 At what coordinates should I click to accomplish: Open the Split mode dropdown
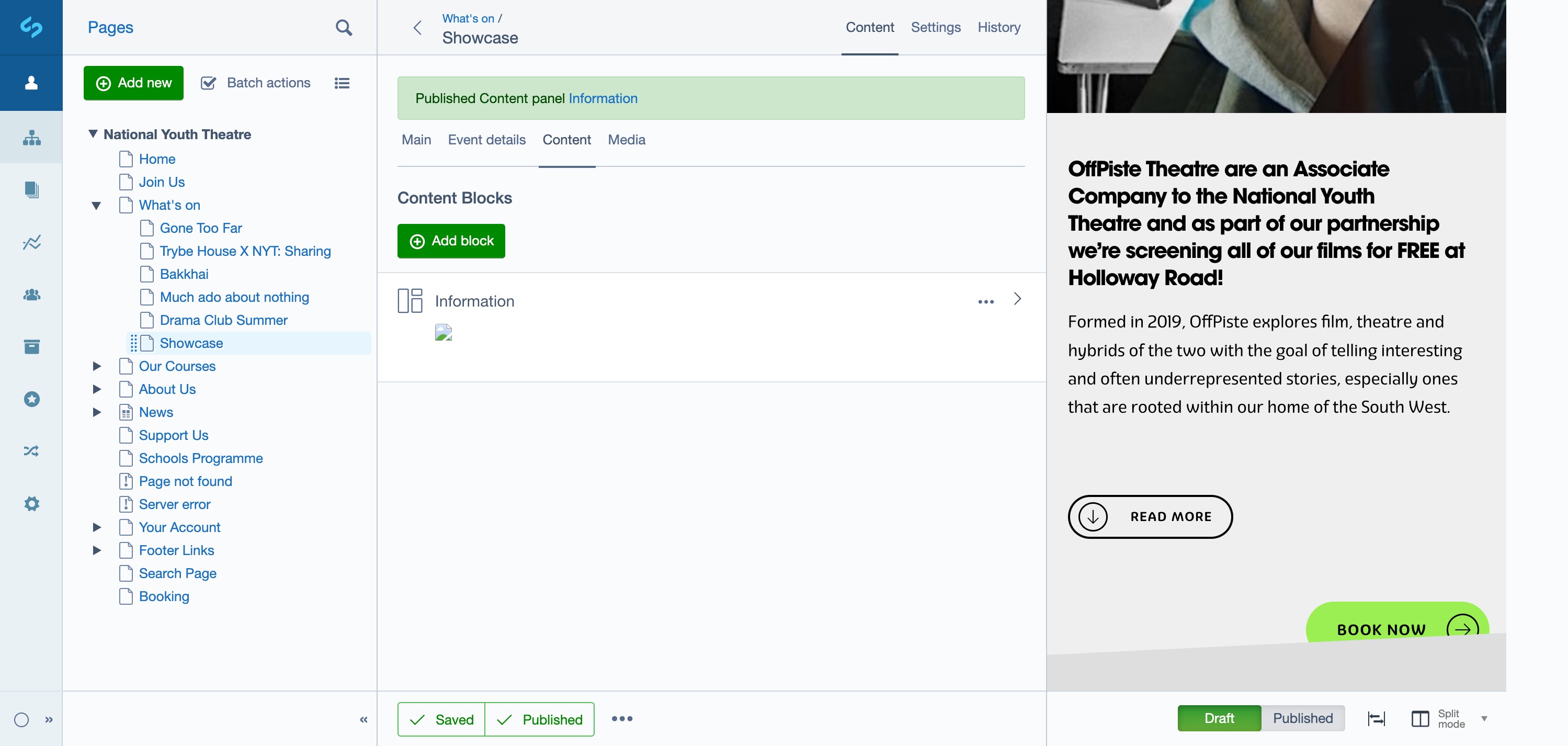pos(1451,719)
